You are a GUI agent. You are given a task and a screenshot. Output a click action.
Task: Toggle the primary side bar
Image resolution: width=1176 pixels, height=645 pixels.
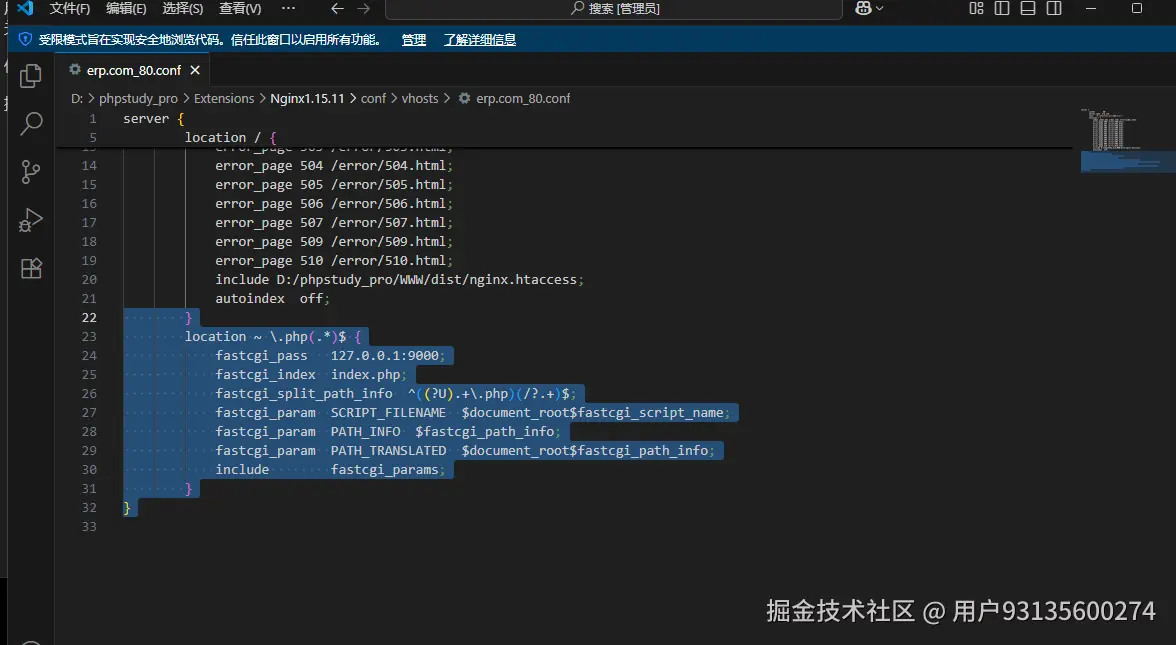click(1002, 8)
